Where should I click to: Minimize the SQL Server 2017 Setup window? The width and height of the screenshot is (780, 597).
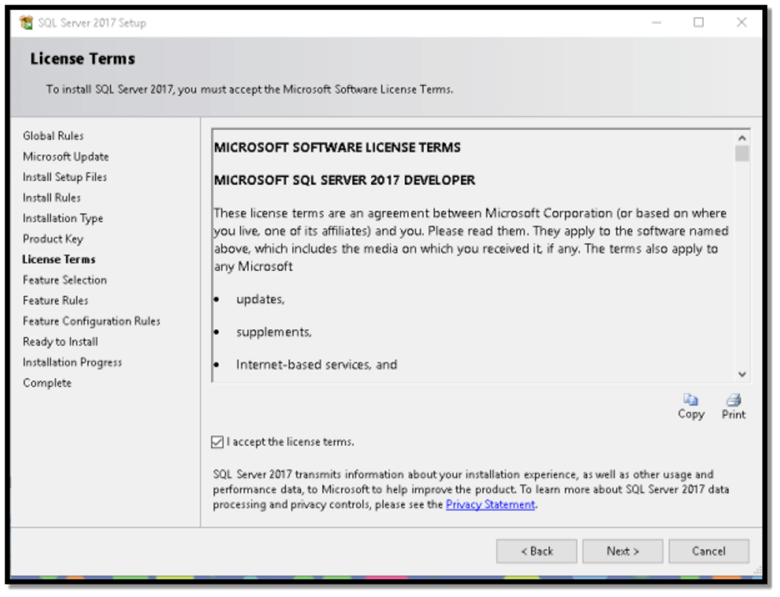click(657, 22)
